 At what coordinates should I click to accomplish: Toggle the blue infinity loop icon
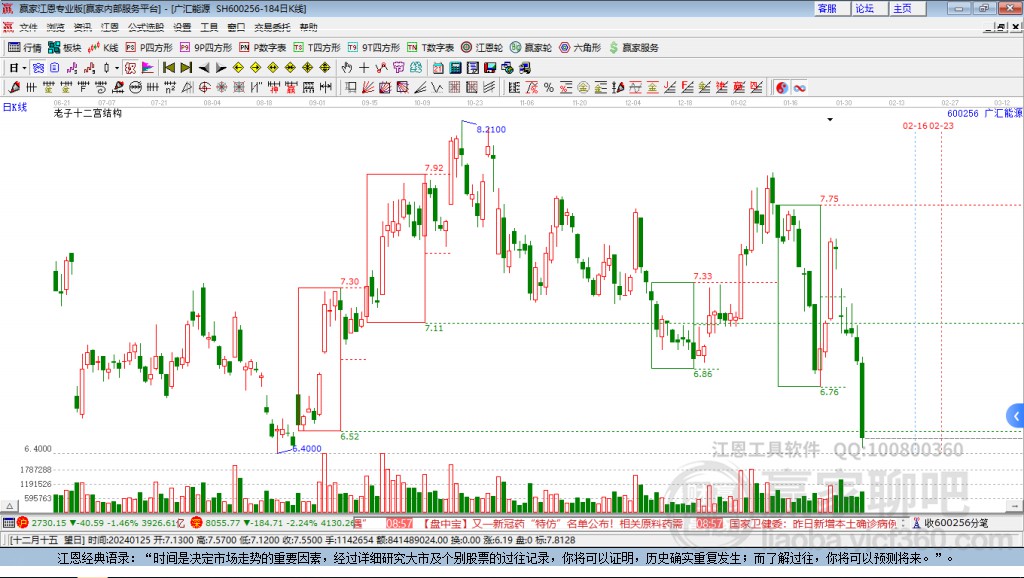pos(799,88)
